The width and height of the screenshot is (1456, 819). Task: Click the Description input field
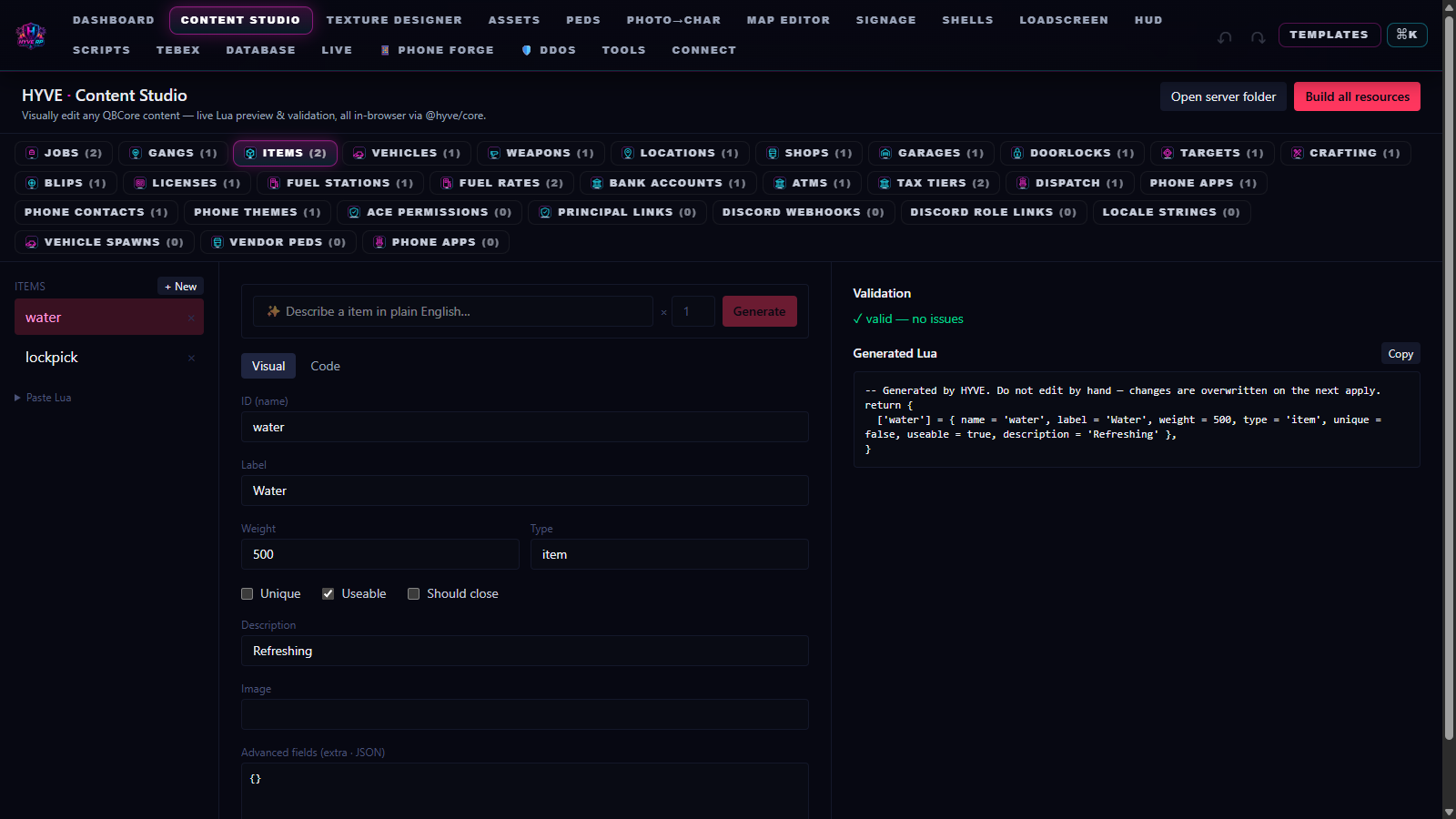525,651
